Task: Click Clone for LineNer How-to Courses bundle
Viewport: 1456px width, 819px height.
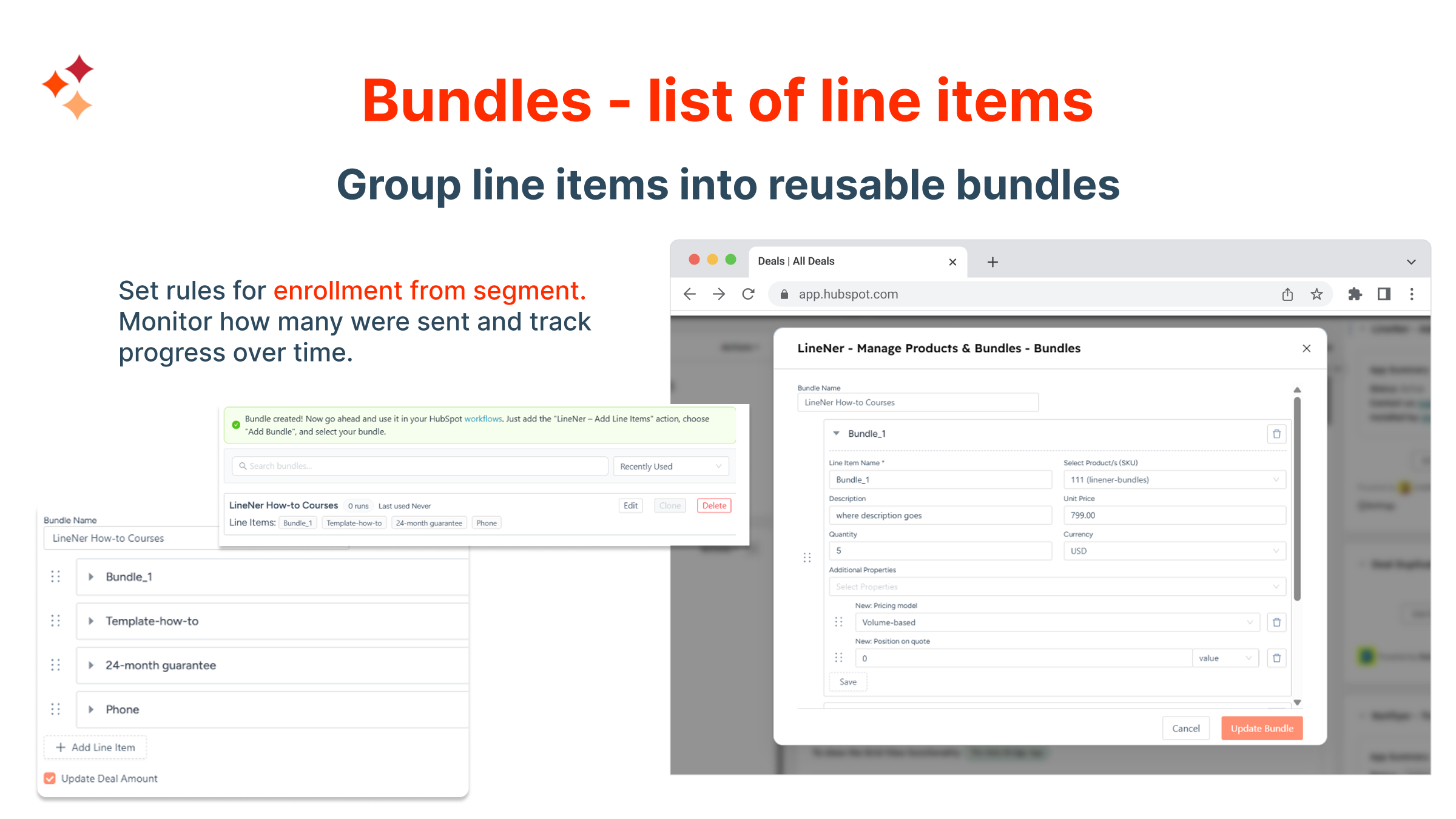Action: [670, 505]
